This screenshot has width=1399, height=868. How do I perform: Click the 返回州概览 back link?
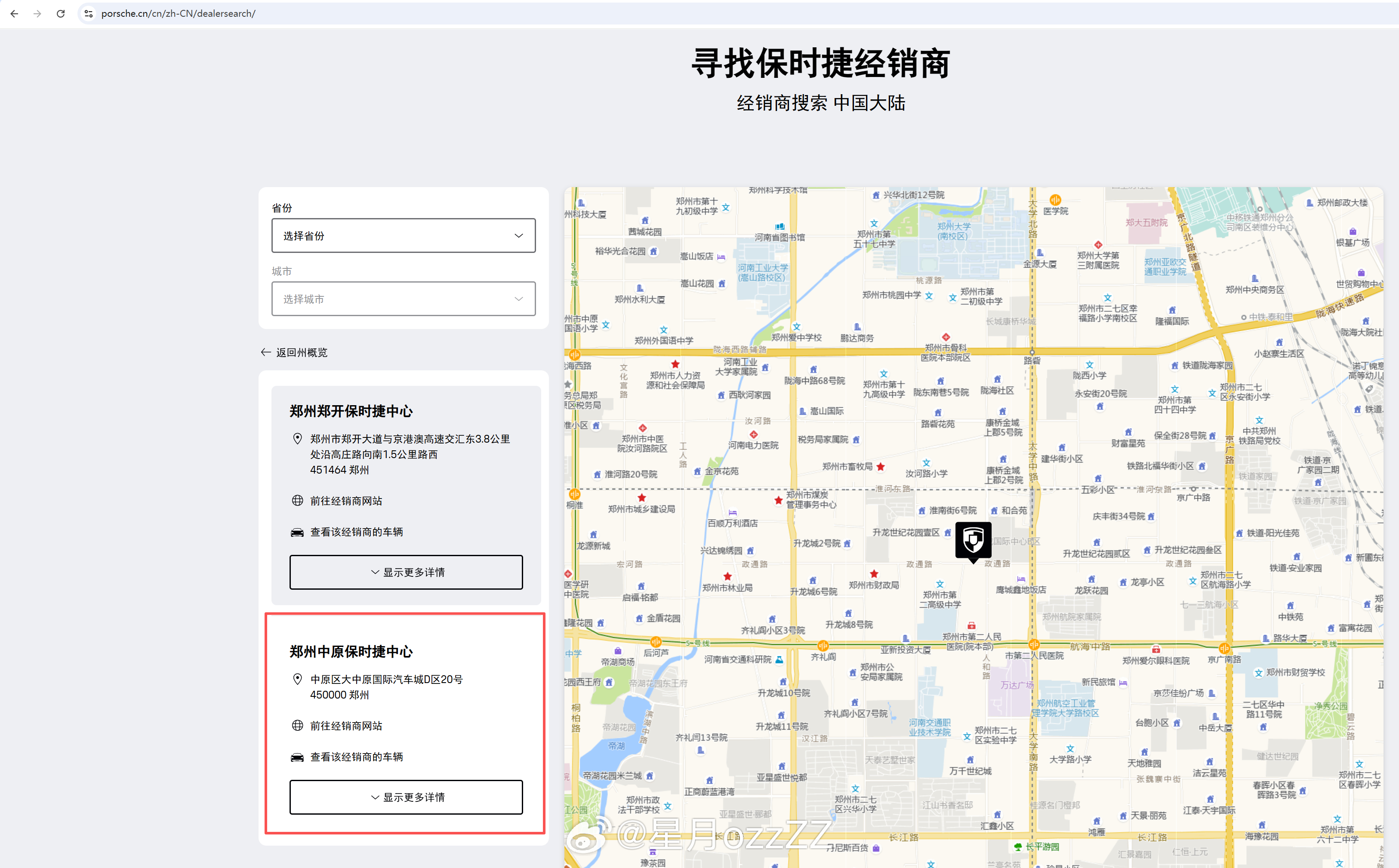[x=295, y=352]
